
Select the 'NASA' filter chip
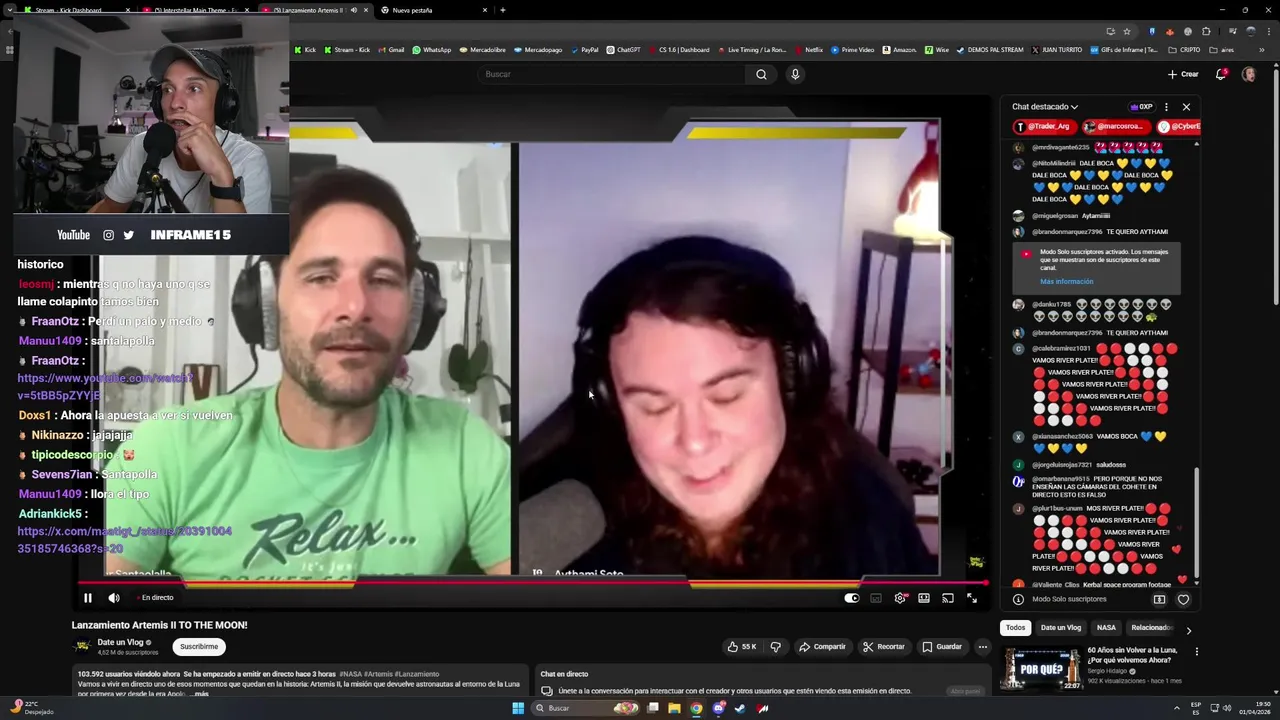click(1106, 628)
